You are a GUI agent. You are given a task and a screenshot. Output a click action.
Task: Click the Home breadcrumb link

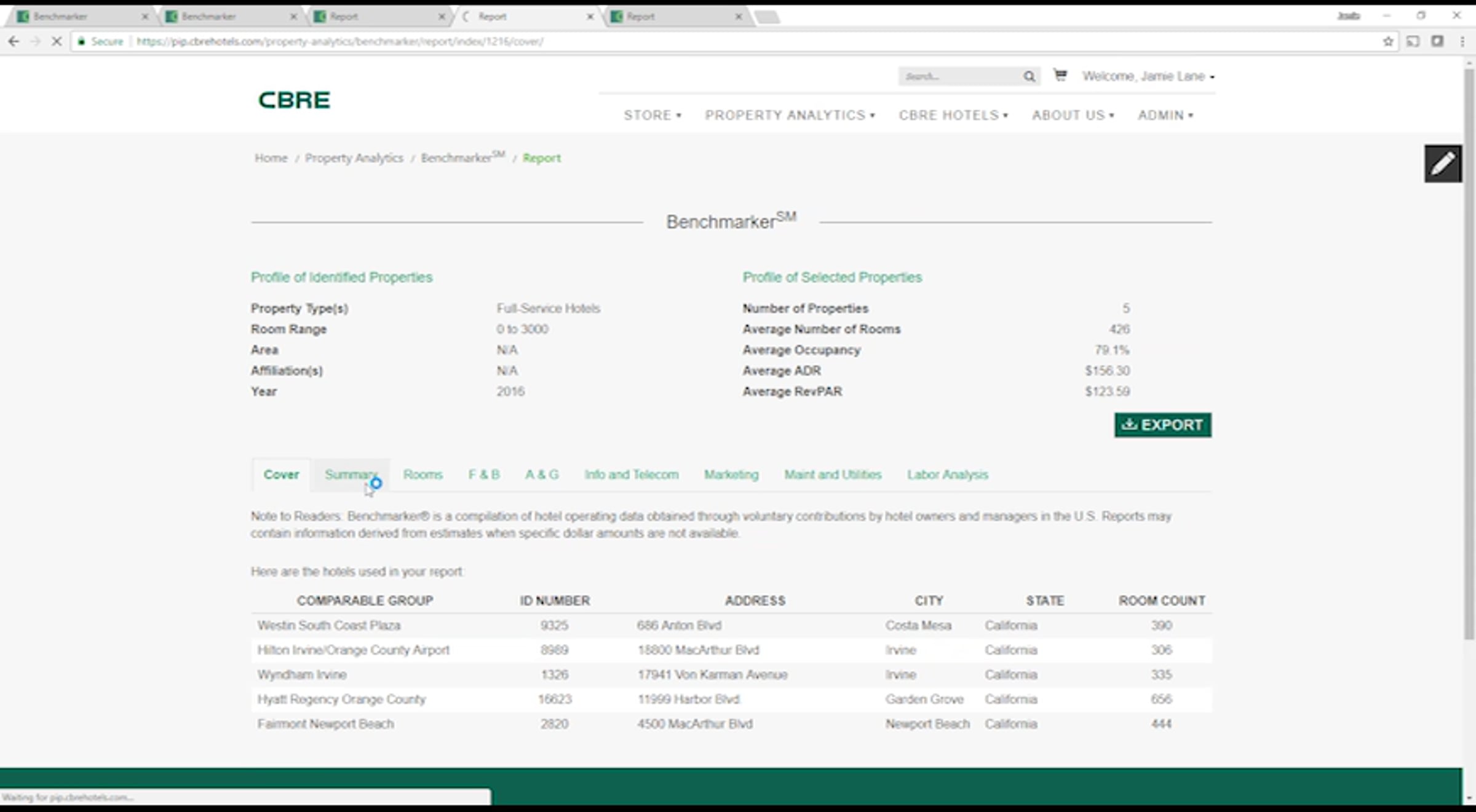[271, 158]
